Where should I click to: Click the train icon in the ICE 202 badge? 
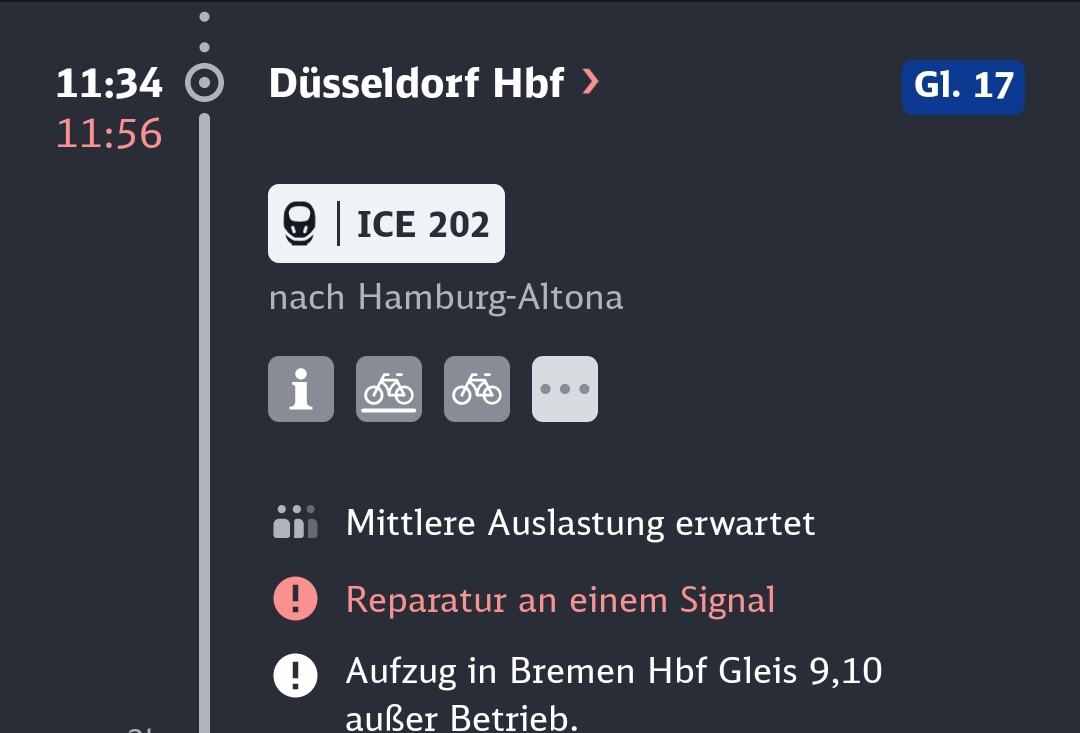300,224
